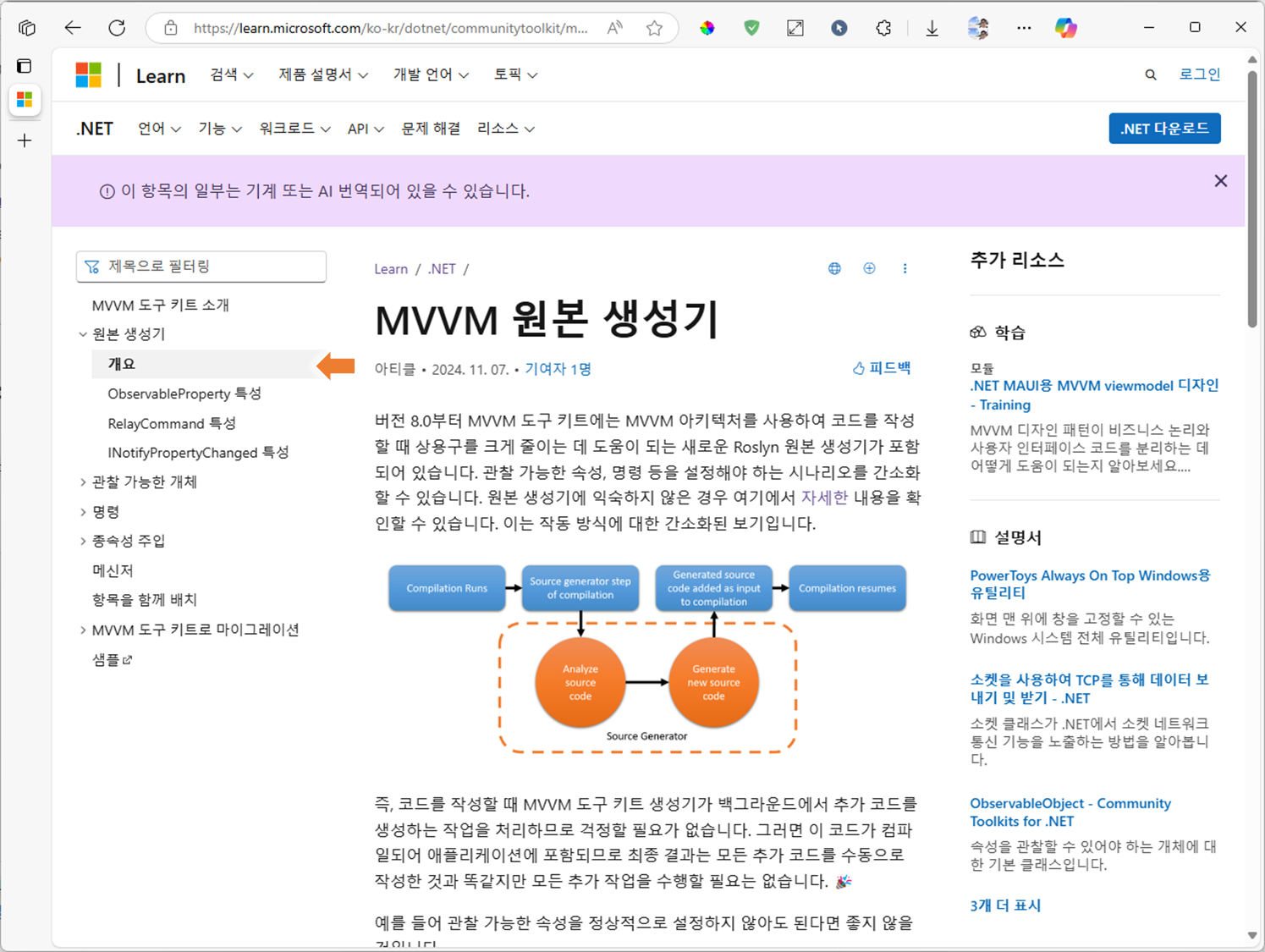Focus the 제목으로 필터링 filter field
The height and width of the screenshot is (952, 1265).
click(201, 267)
